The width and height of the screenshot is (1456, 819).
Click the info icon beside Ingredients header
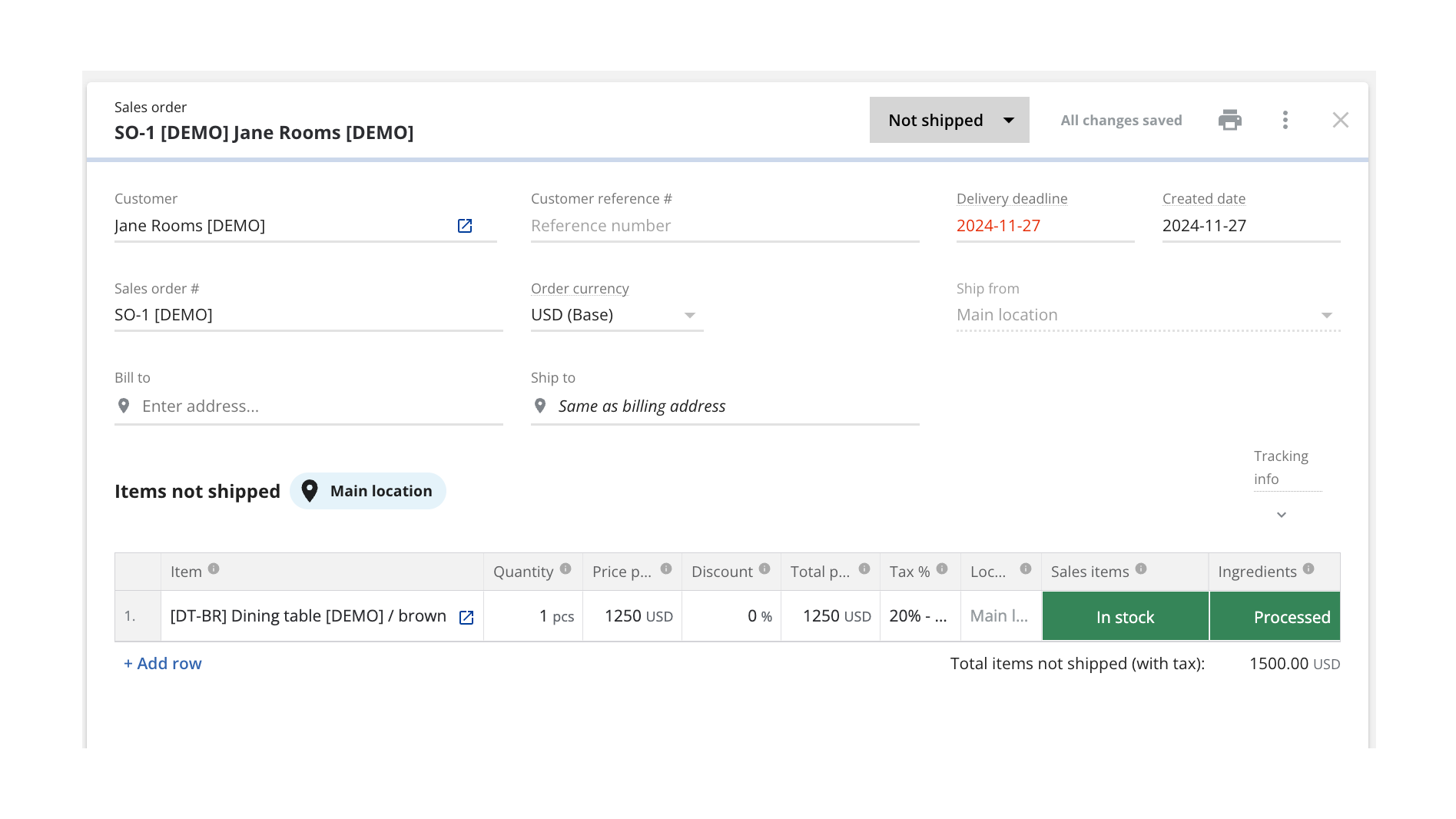click(x=1310, y=567)
